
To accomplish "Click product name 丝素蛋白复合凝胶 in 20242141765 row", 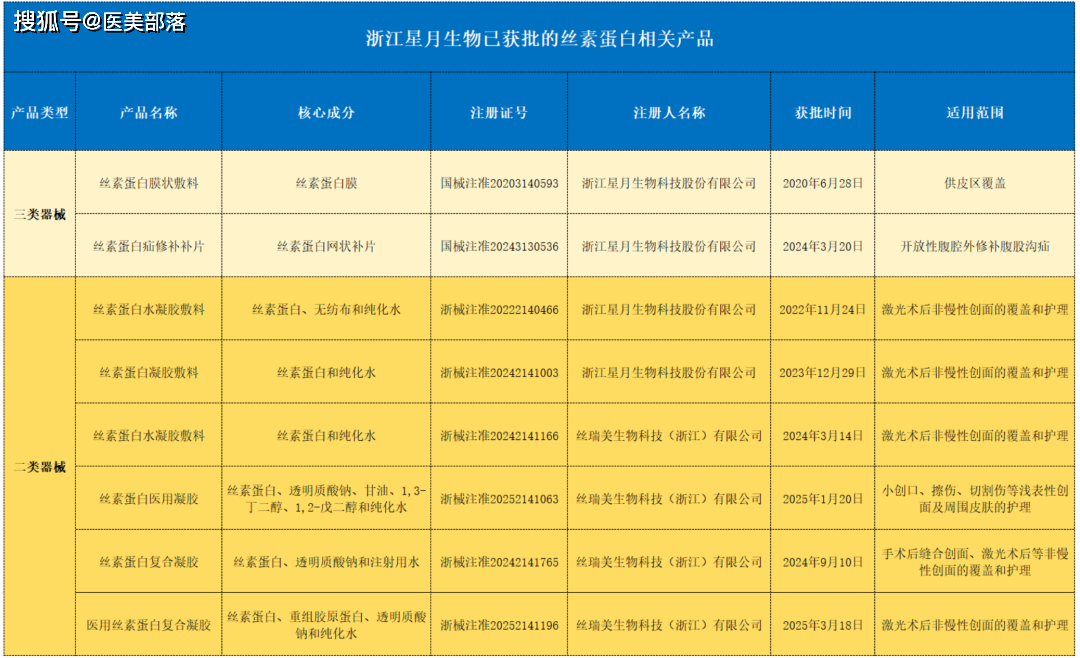I will (x=149, y=562).
